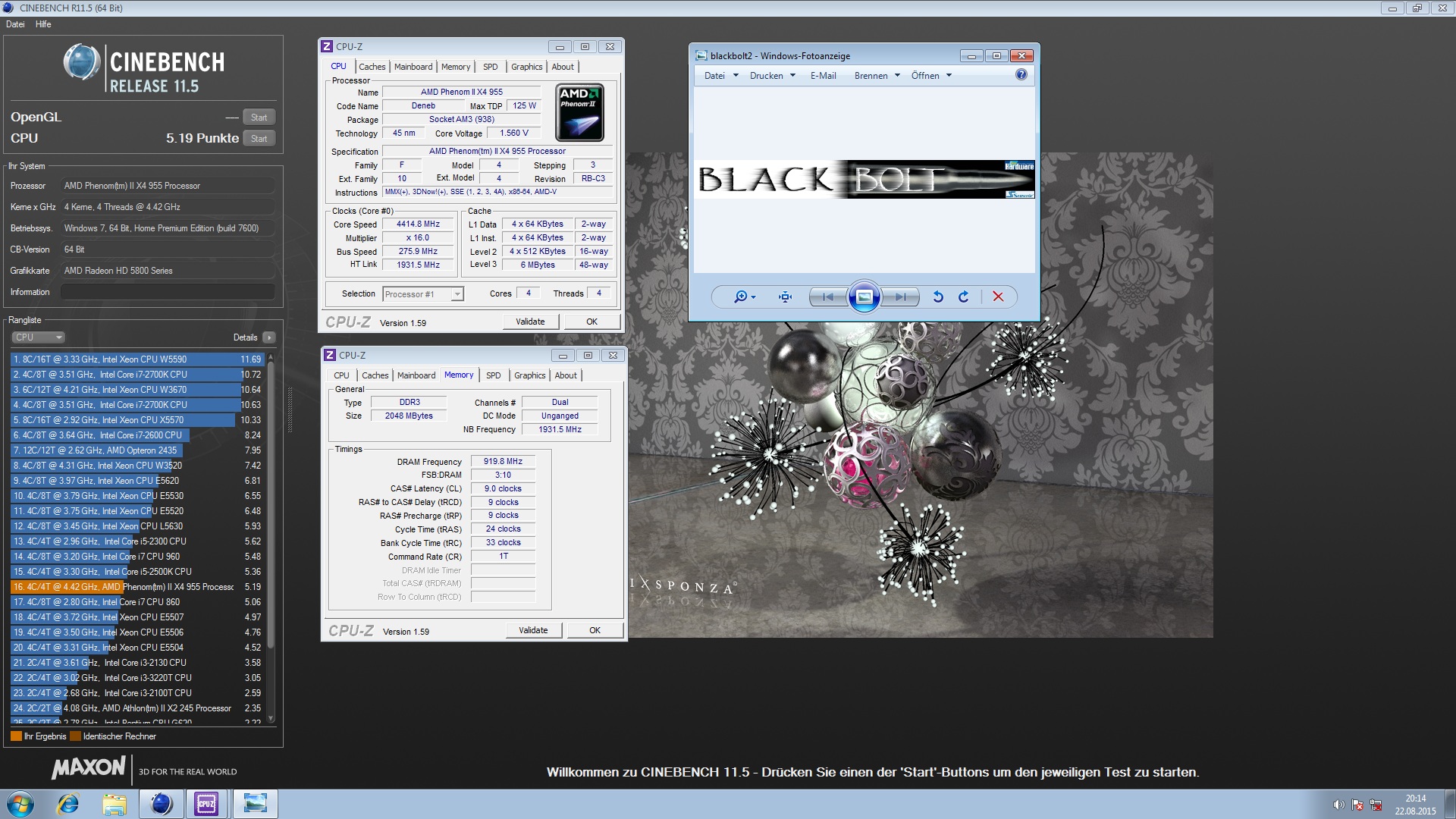Click the Z icon of the upper CPU-Z window
The width and height of the screenshot is (1456, 819).
click(327, 46)
